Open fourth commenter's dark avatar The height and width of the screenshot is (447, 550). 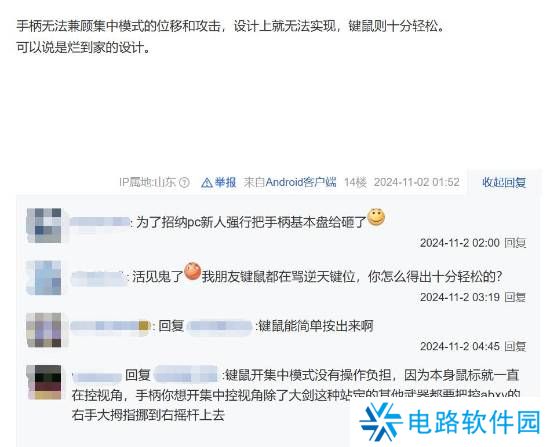point(44,382)
